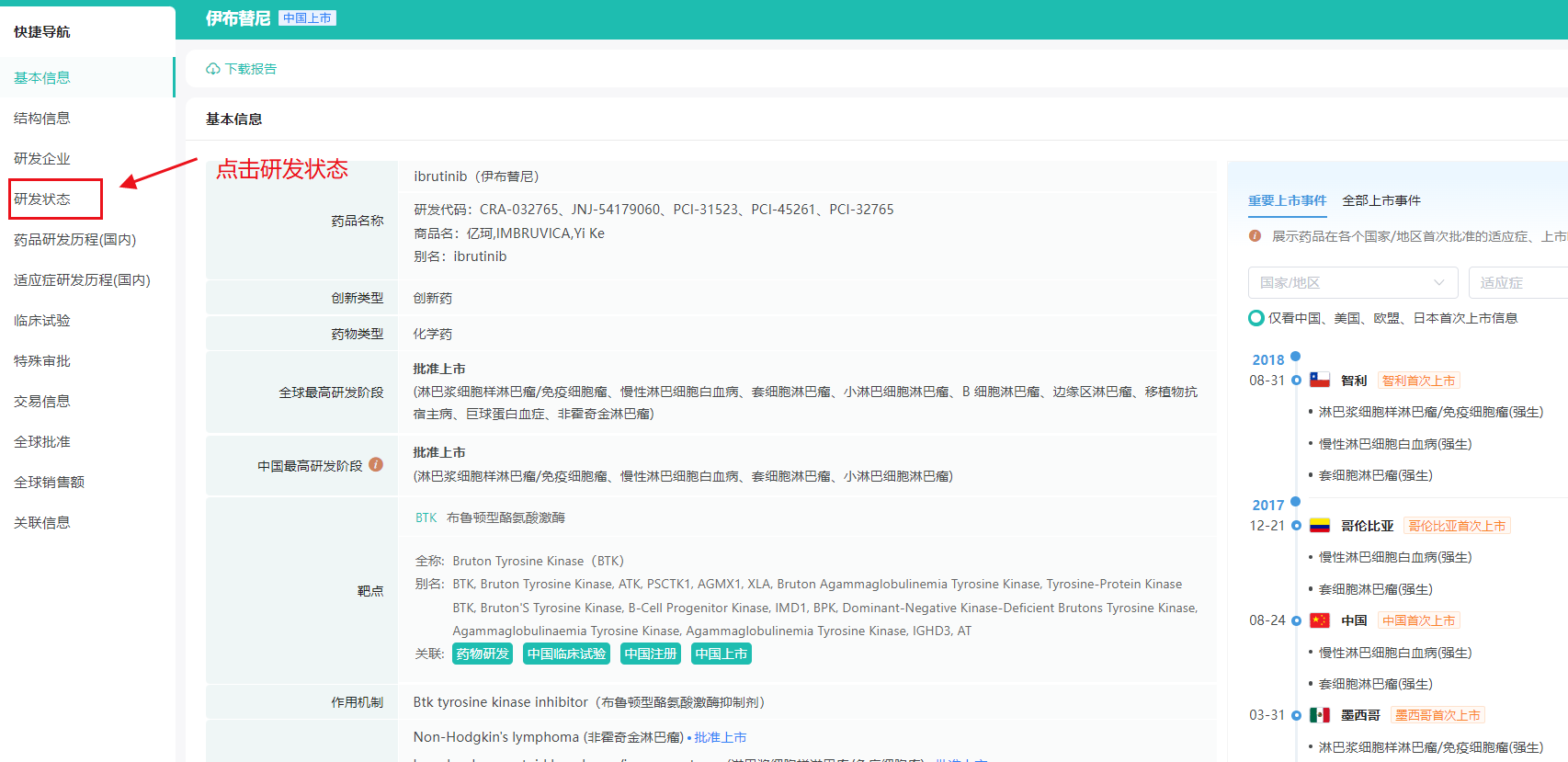Click the 中国临床试验 related tag
Image resolution: width=1568 pixels, height=762 pixels.
pyautogui.click(x=567, y=654)
